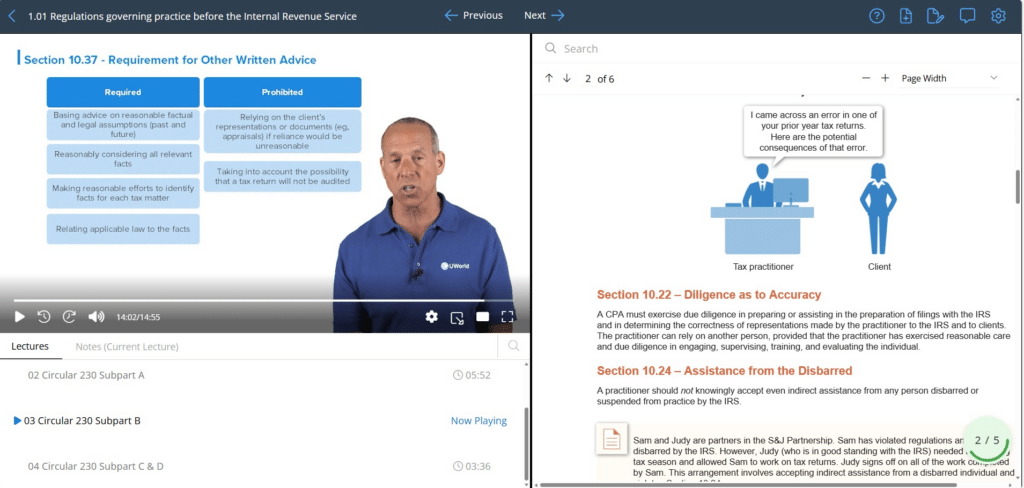
Task: Click the Client figure label
Action: (x=879, y=267)
